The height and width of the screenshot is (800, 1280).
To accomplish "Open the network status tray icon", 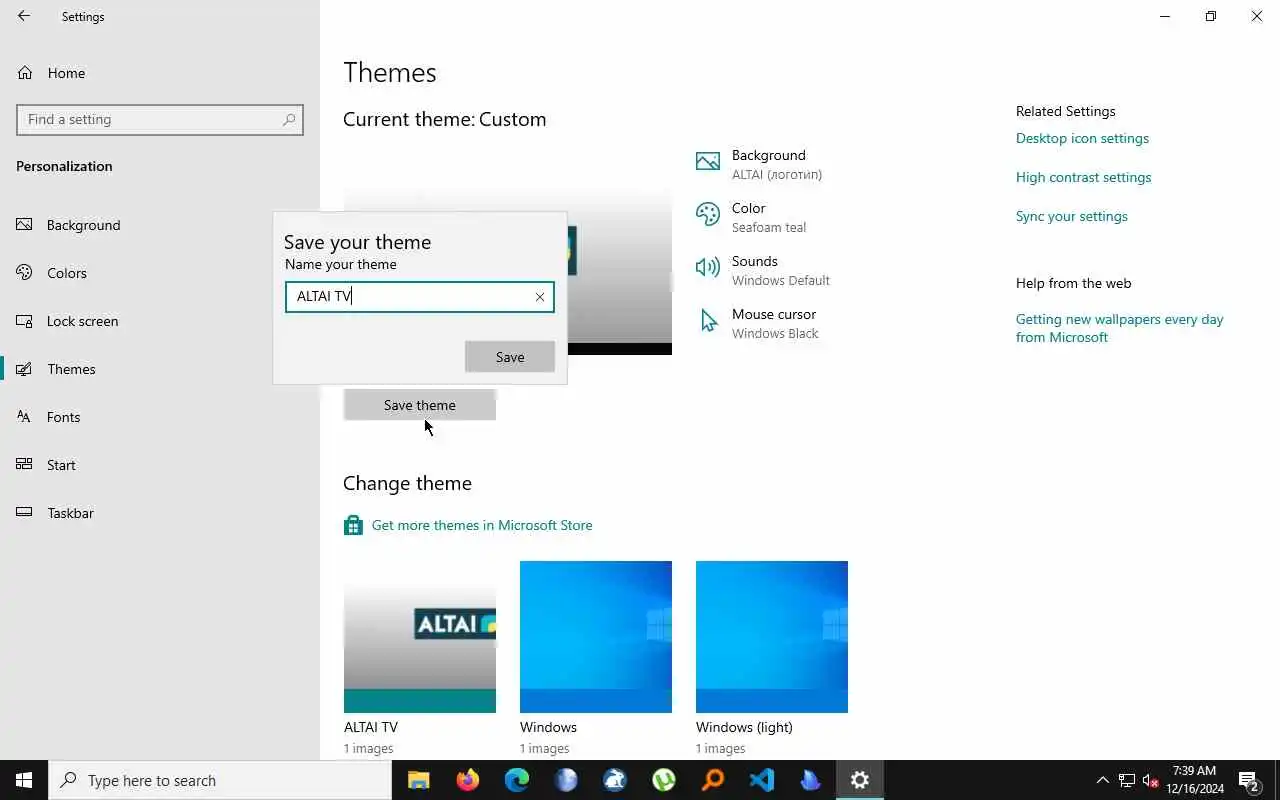I will point(1127,780).
